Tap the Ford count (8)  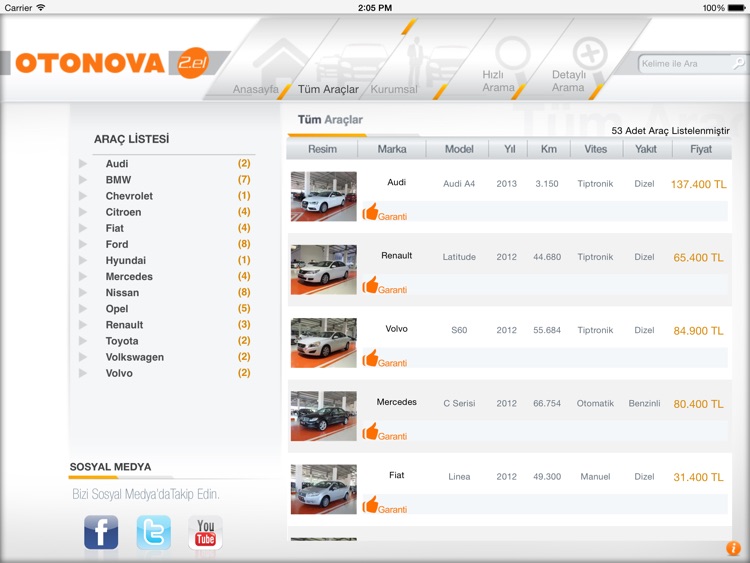pos(244,244)
